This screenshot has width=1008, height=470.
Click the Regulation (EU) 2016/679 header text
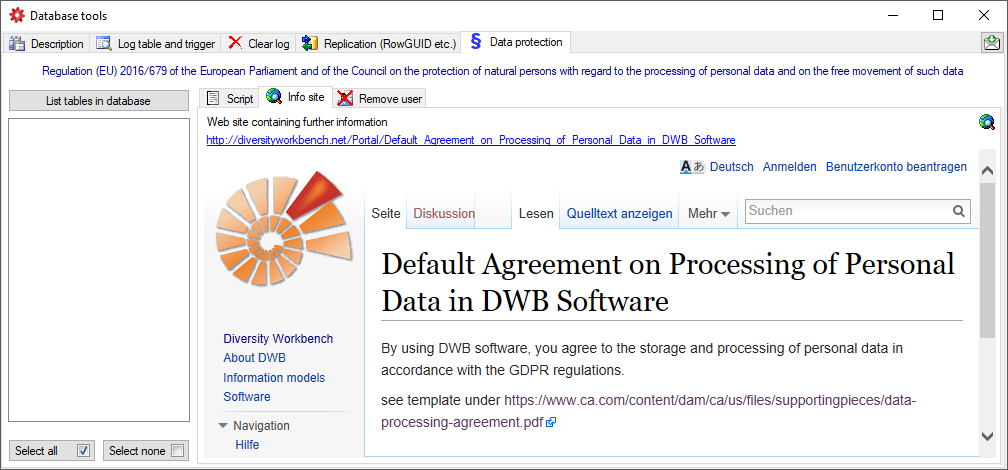coord(503,71)
